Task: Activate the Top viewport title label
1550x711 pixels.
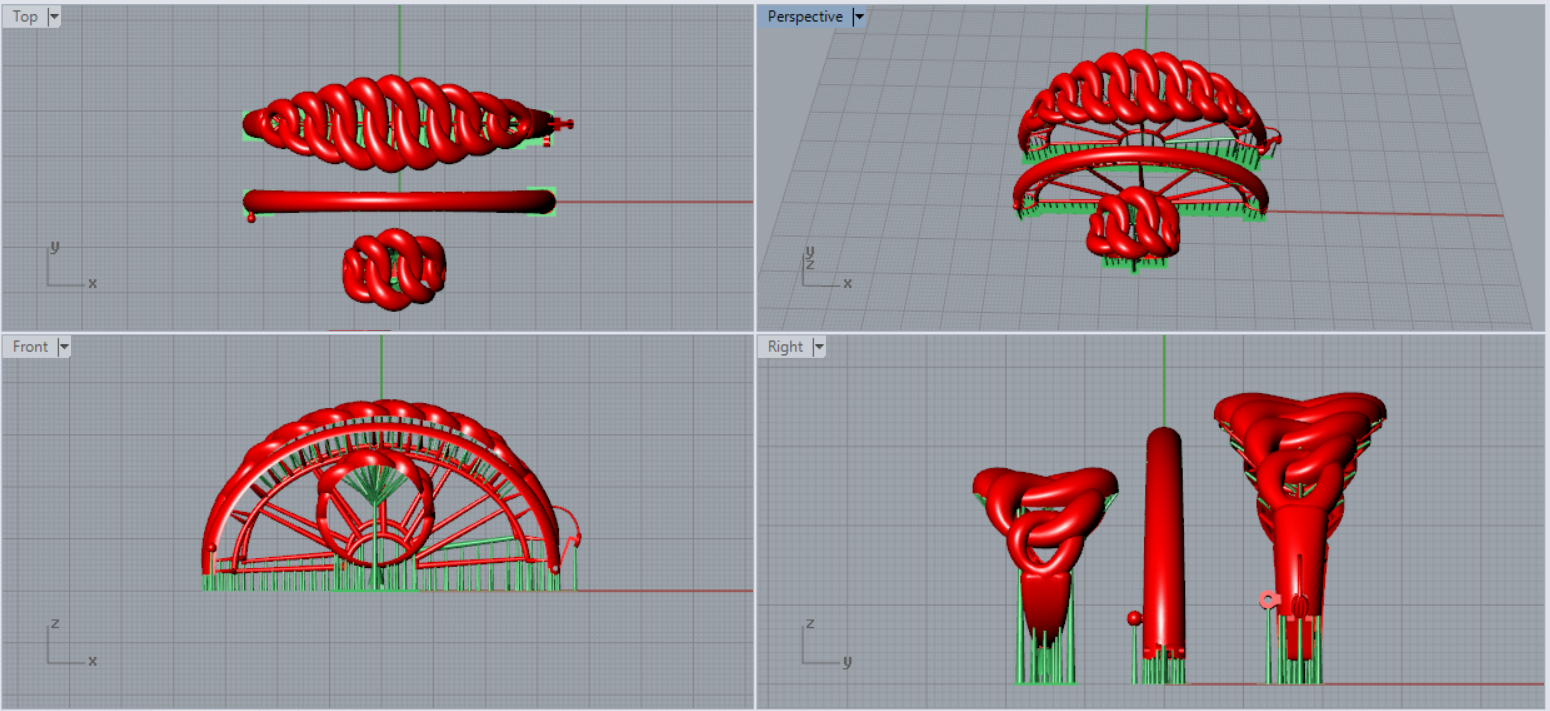Action: point(25,17)
